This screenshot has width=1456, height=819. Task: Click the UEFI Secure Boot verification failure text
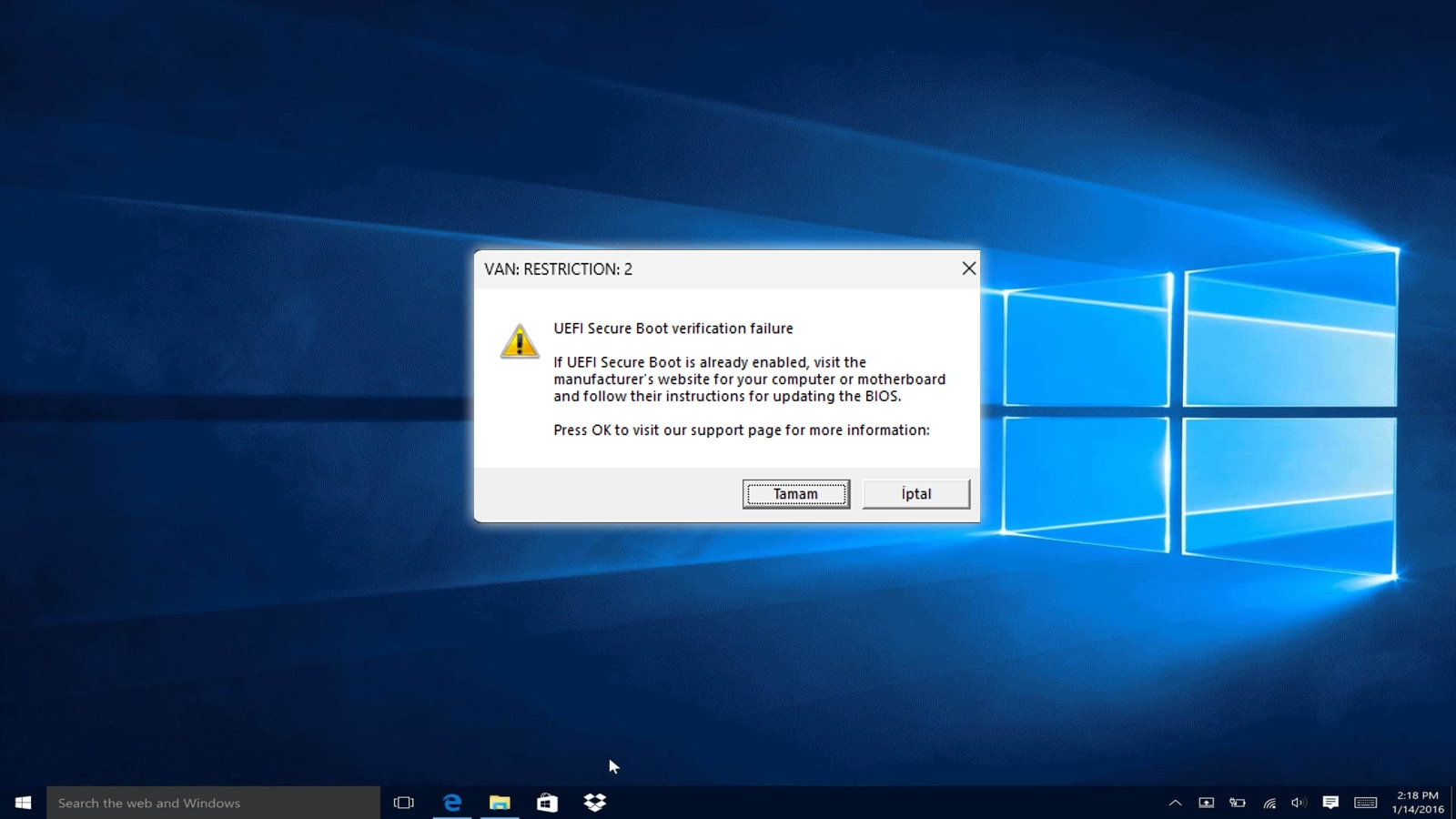[673, 329]
